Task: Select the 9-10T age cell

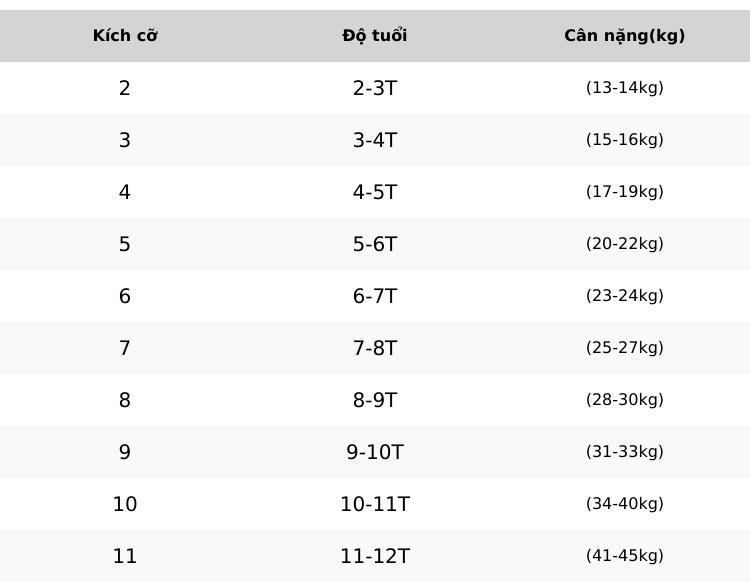Action: 375,452
